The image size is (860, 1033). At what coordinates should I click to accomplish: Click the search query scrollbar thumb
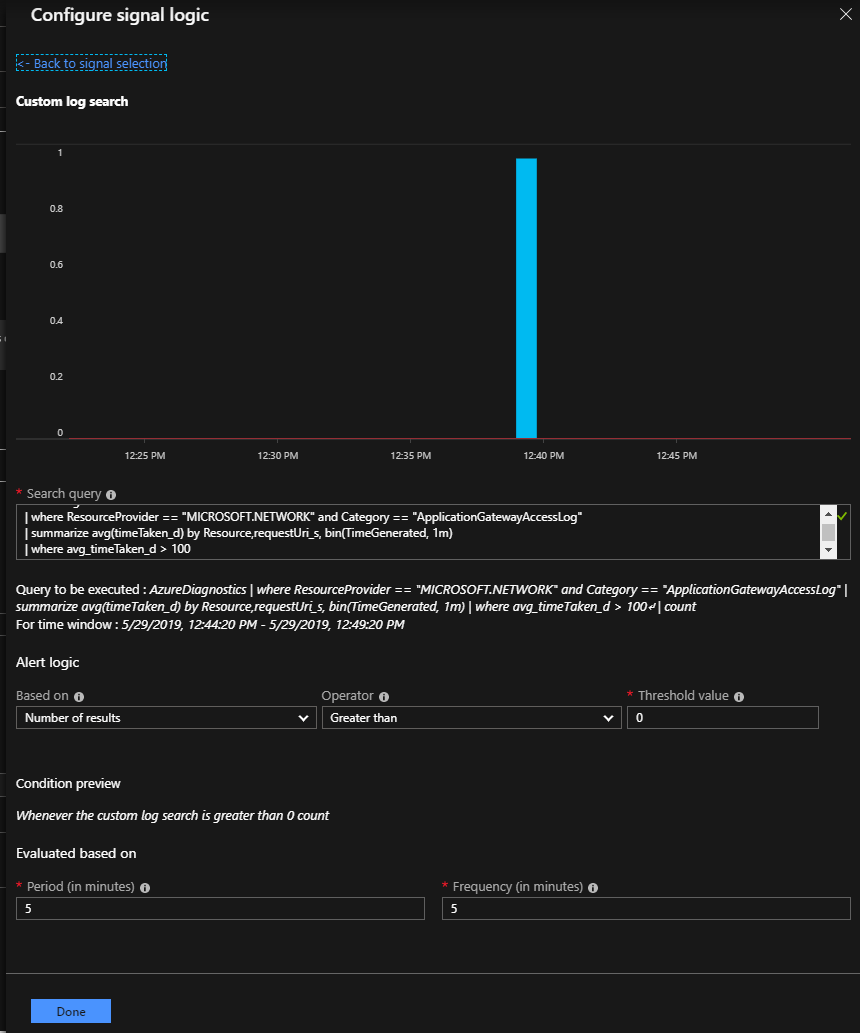(x=828, y=531)
